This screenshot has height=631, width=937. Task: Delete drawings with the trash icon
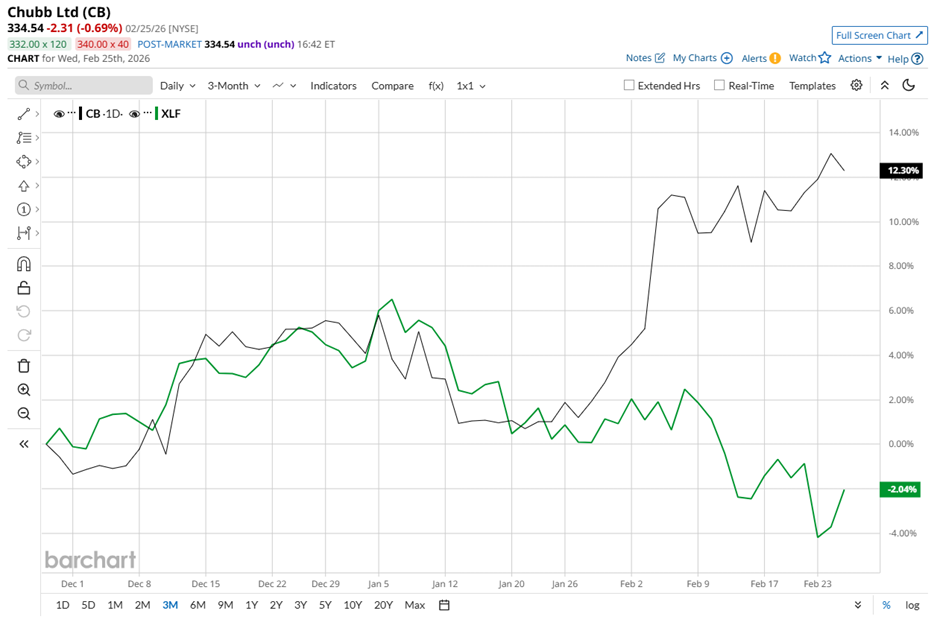(24, 366)
